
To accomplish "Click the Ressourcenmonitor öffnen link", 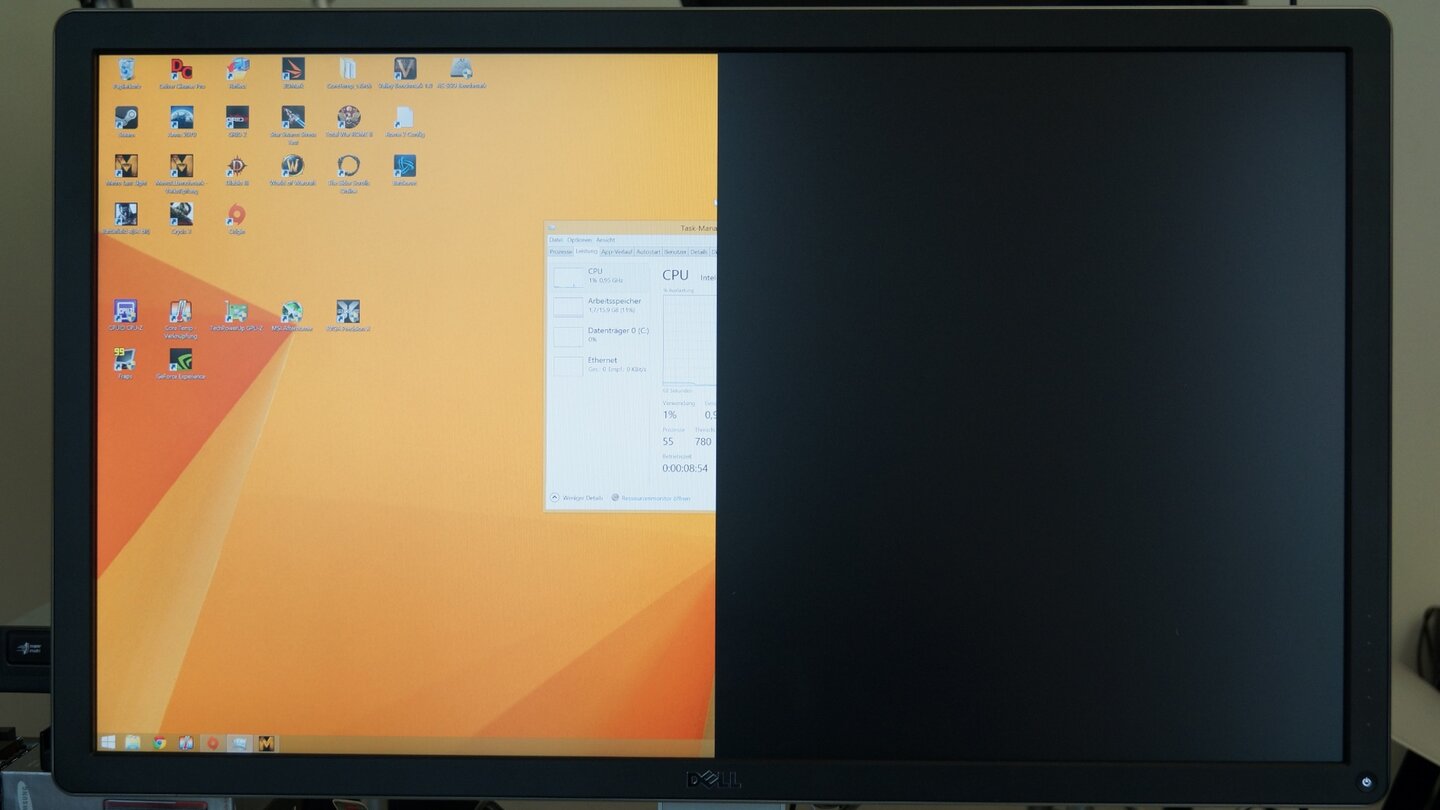I will (x=651, y=497).
